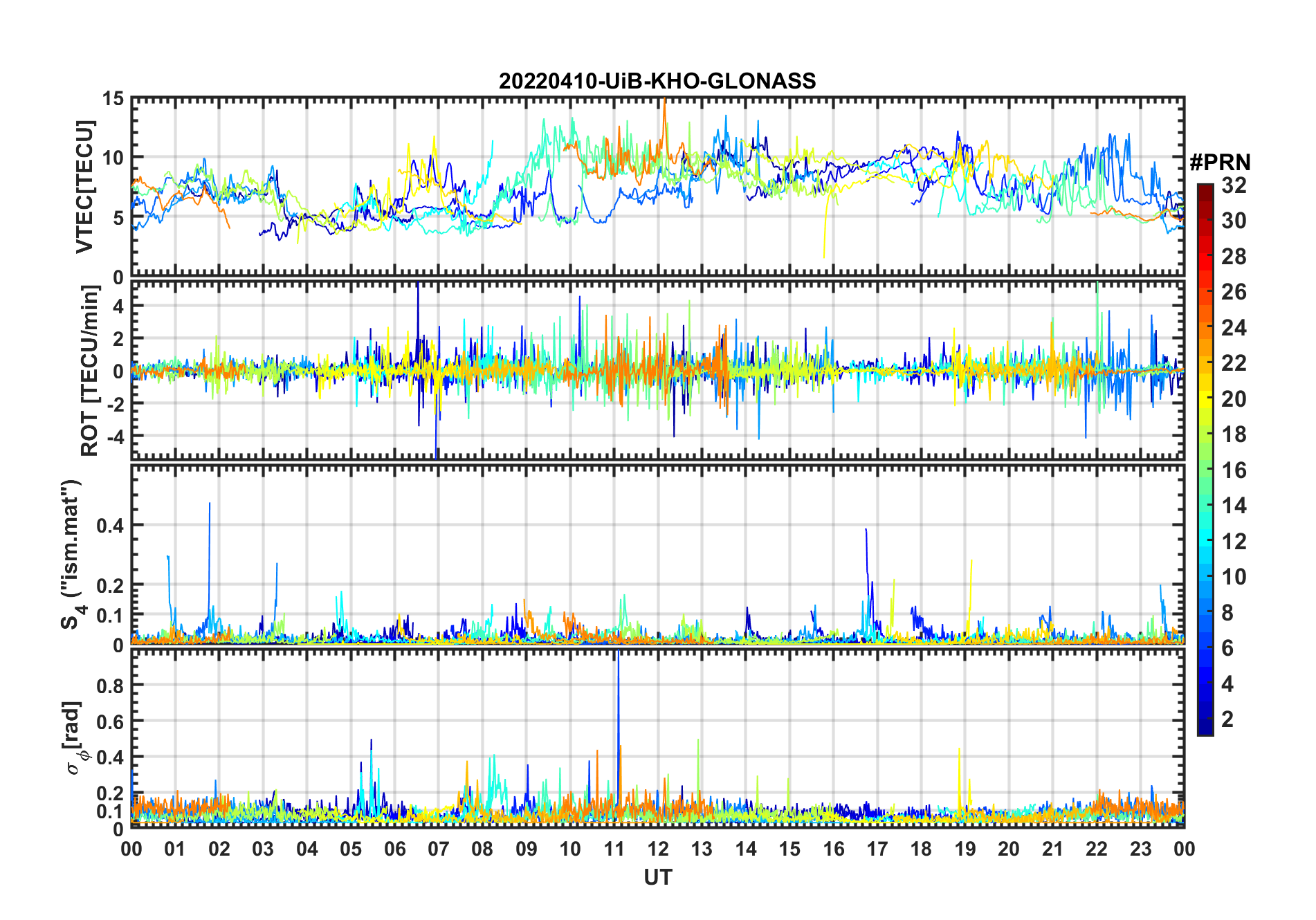Select the "15" tick on the VTEC axis
This screenshot has width=1316, height=920.
click(113, 99)
